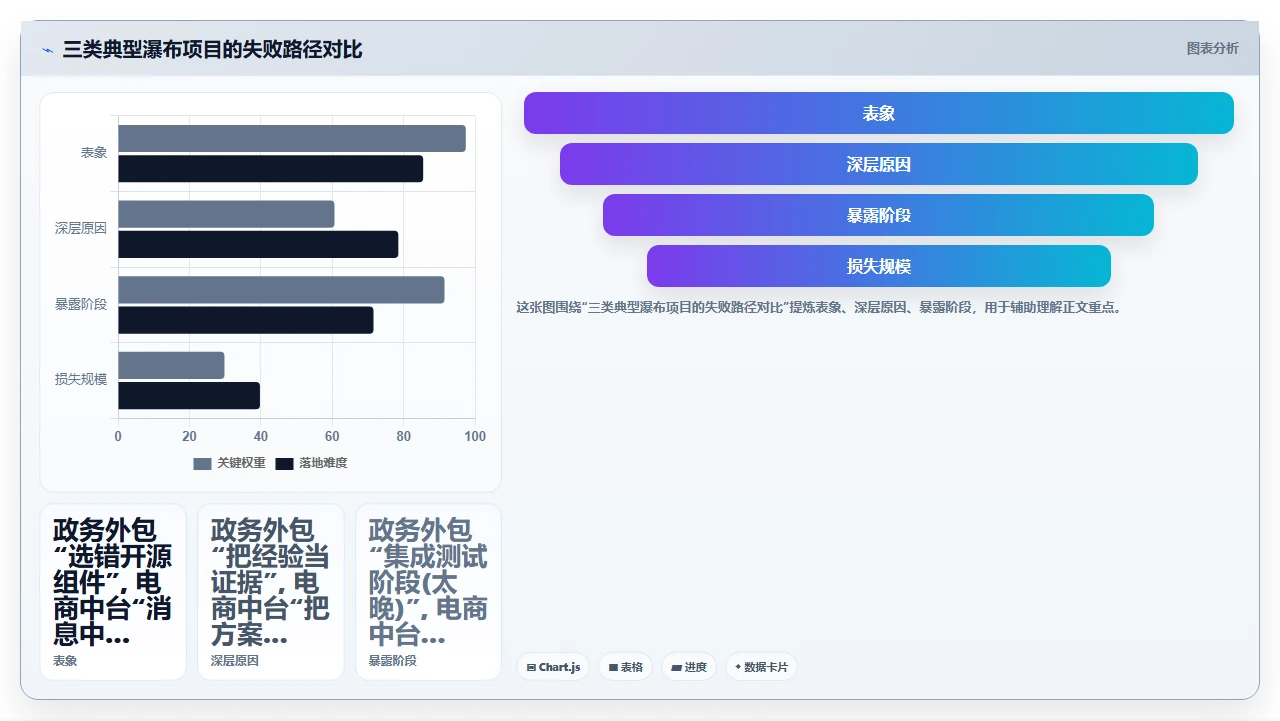Click the title 三类典型瀑布项目的失败路径对比
The height and width of the screenshot is (721, 1280).
point(213,49)
